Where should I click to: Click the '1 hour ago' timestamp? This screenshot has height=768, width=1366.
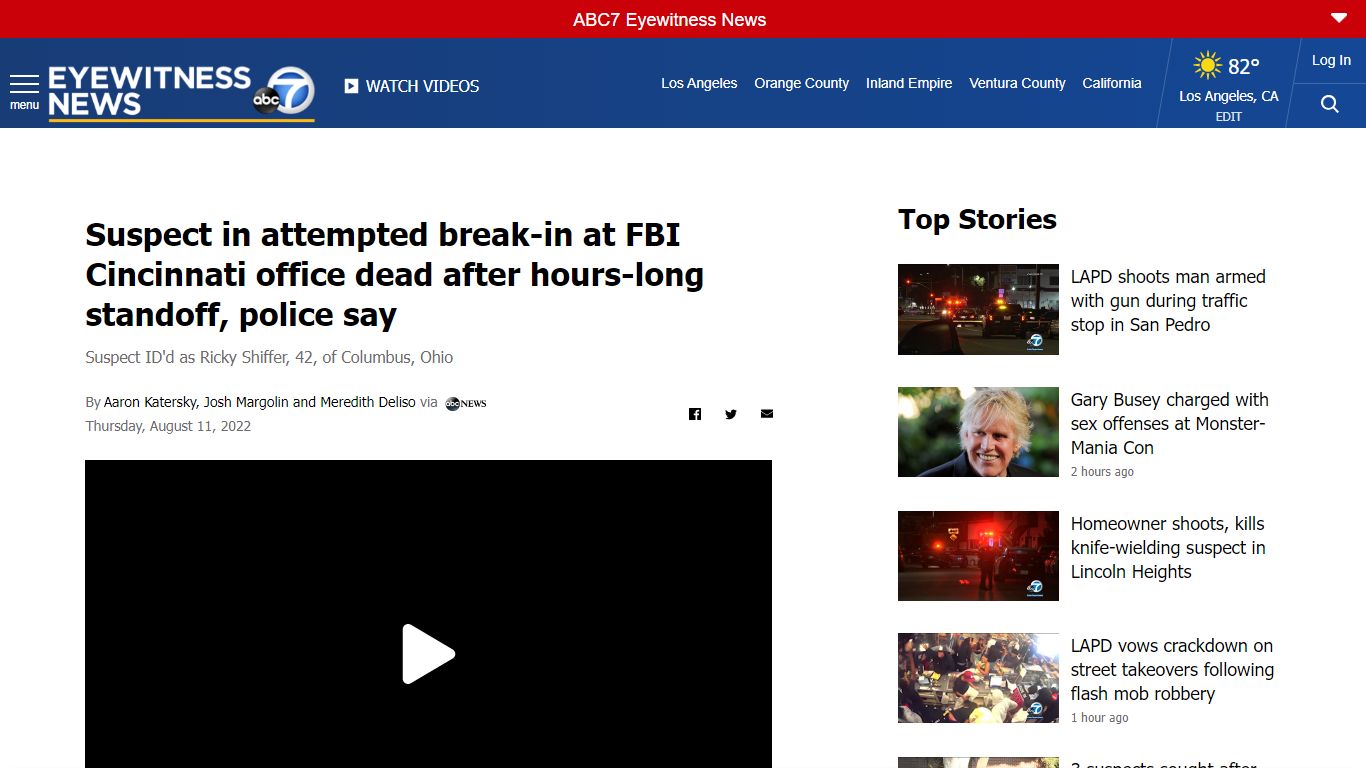tap(1099, 718)
